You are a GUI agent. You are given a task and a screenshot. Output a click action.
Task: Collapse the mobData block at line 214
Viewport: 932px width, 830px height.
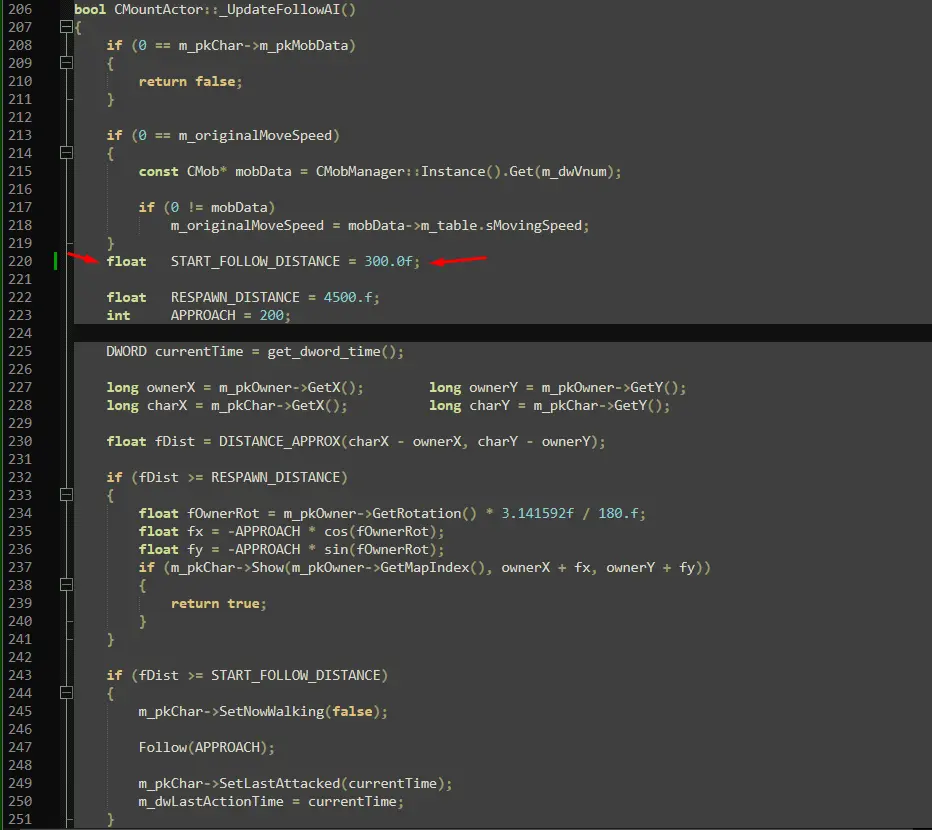pyautogui.click(x=65, y=153)
